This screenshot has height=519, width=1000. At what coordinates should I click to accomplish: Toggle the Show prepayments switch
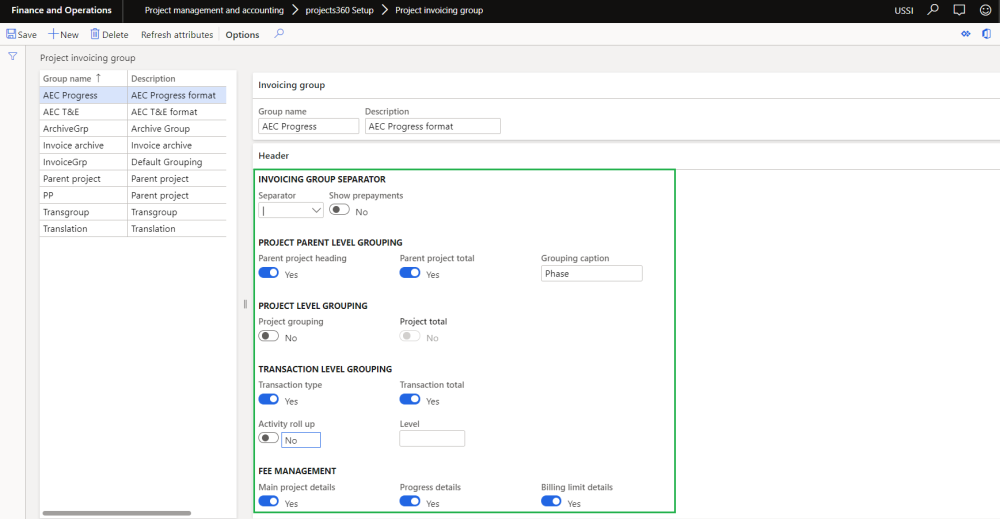(339, 210)
